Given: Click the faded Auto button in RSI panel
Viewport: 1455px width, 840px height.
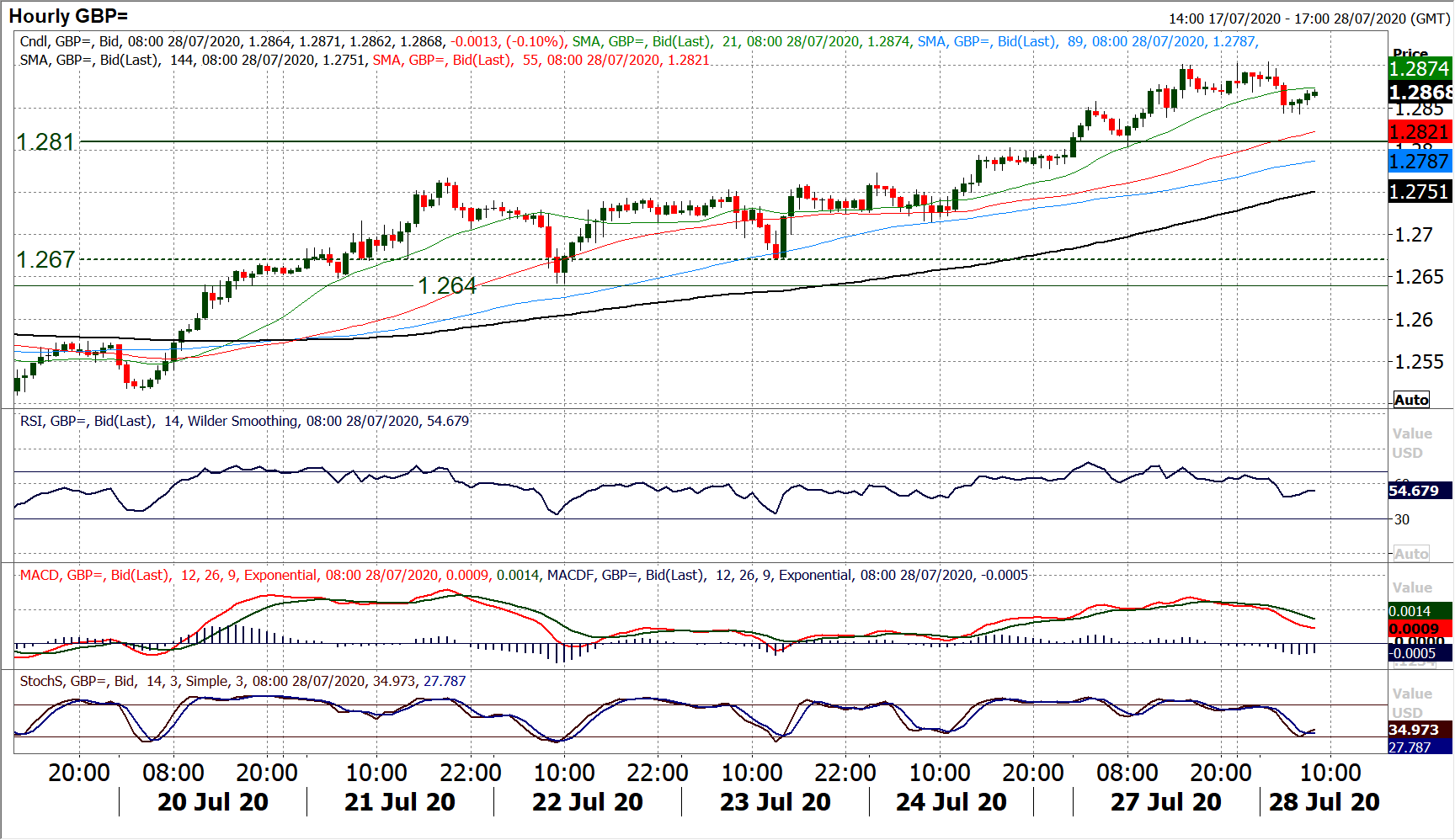Looking at the screenshot, I should [x=1411, y=554].
